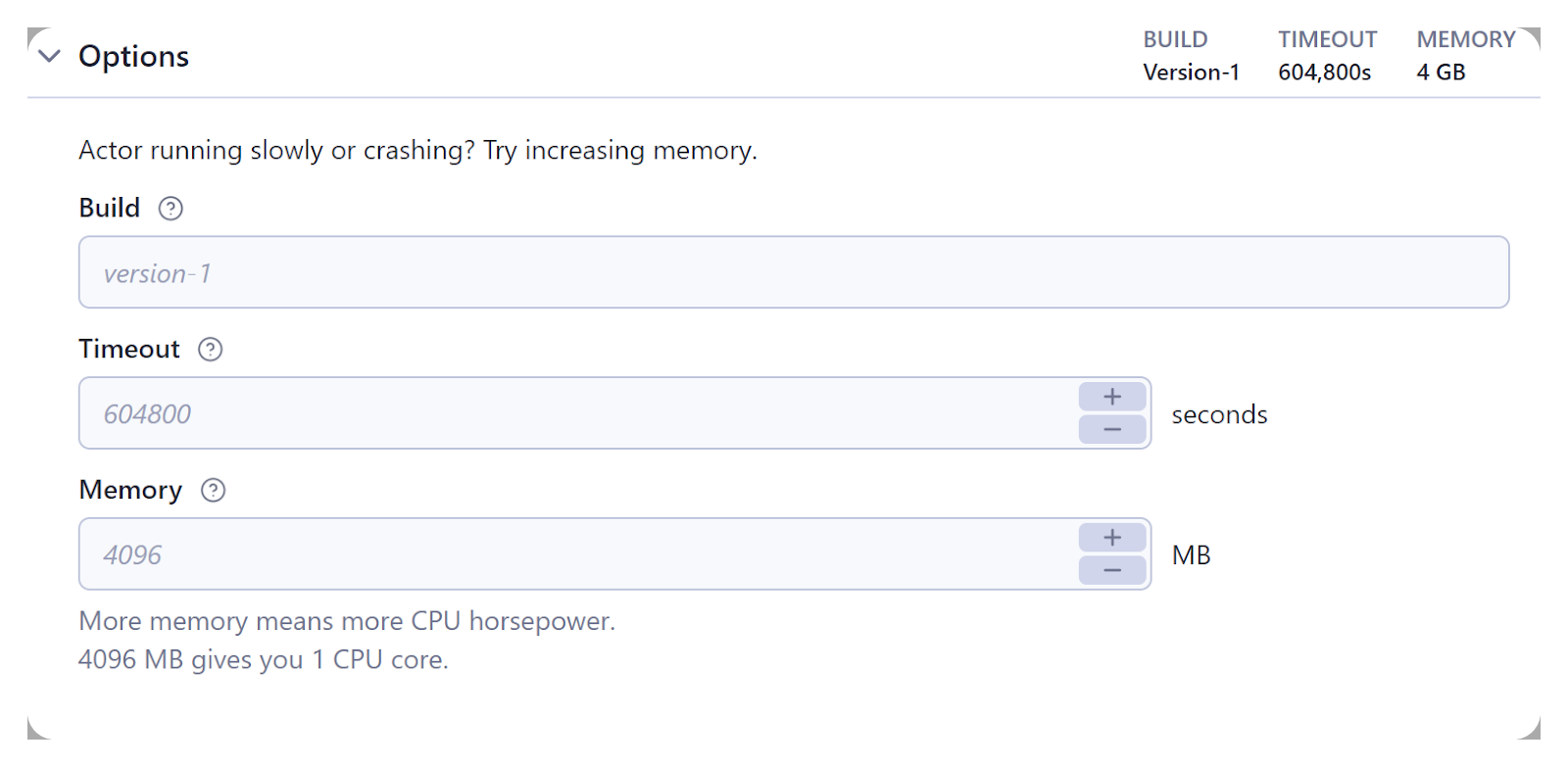The width and height of the screenshot is (1568, 767).
Task: Click the minus icon beside the Memory field
Action: point(1111,571)
